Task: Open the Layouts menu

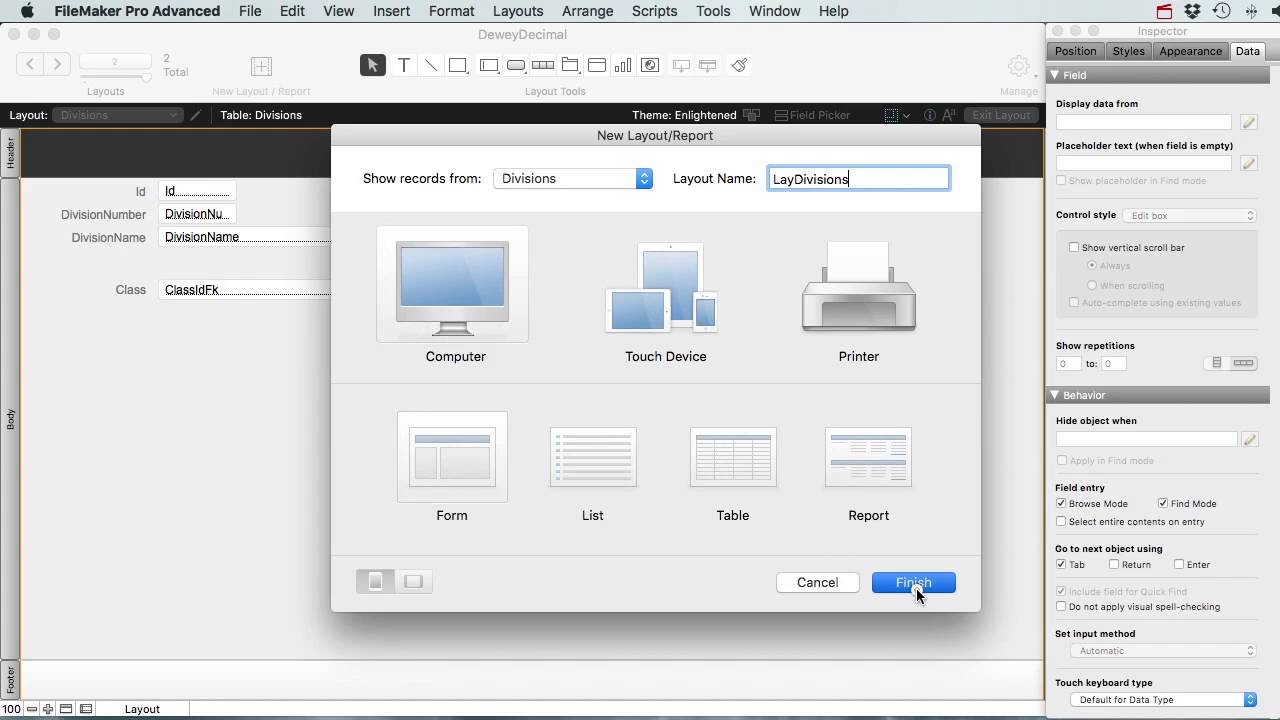Action: [x=518, y=11]
